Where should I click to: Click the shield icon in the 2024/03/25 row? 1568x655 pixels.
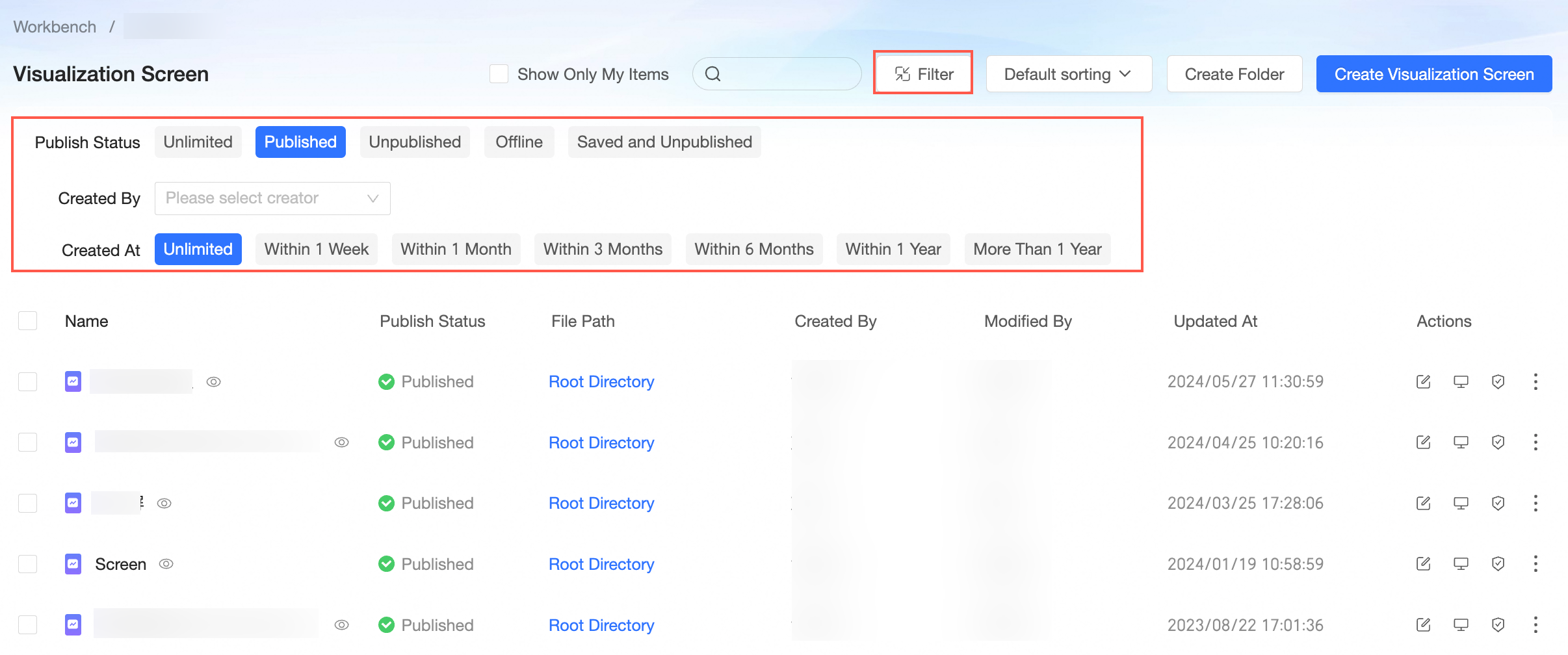[x=1498, y=503]
